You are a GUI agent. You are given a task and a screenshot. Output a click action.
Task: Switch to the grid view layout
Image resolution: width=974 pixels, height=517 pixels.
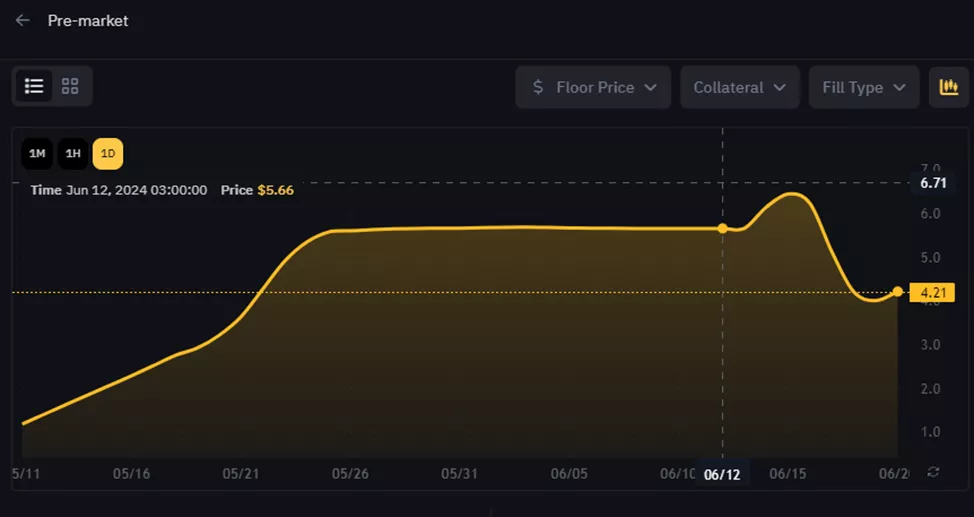point(70,86)
